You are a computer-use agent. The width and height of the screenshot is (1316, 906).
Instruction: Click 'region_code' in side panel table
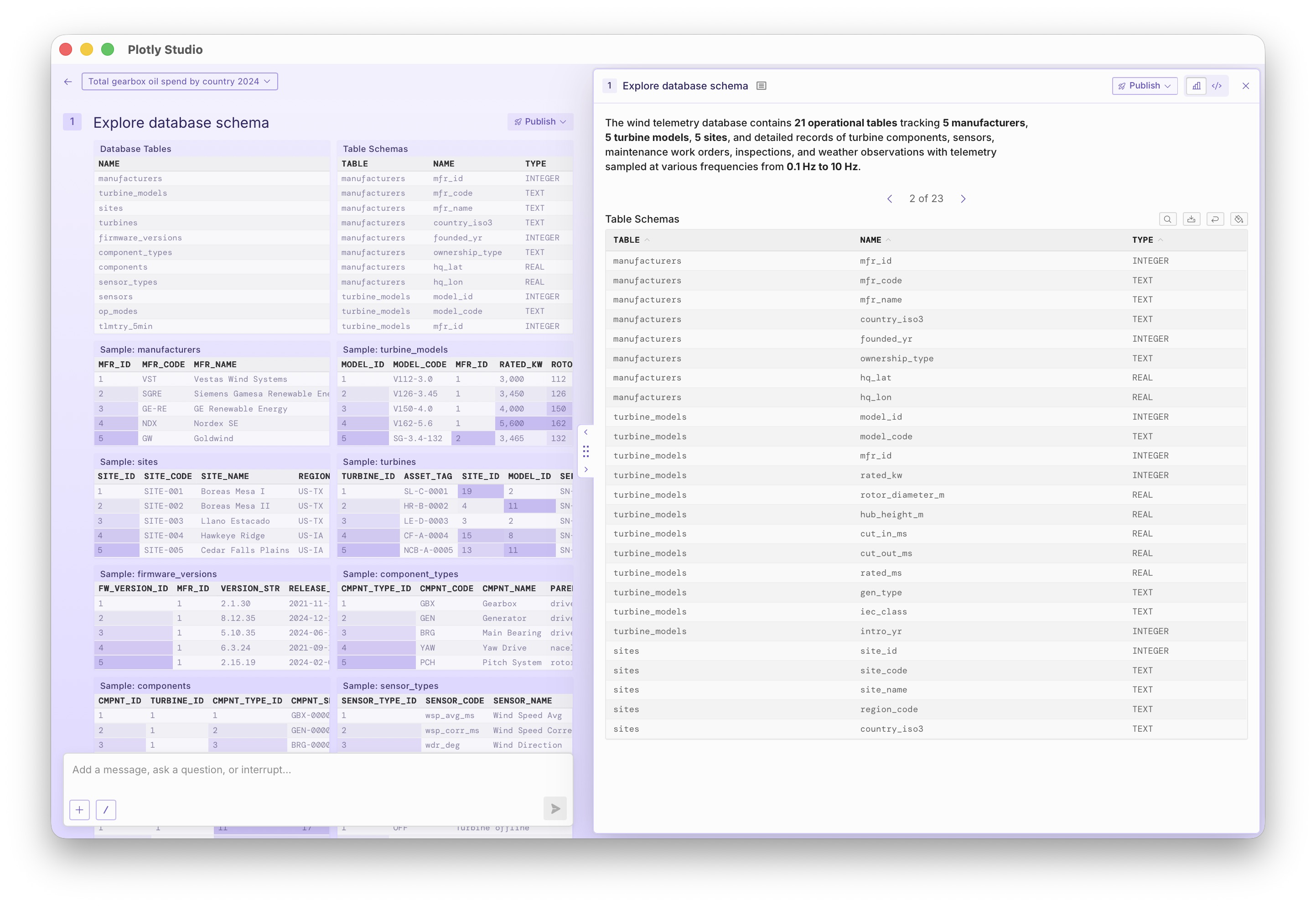click(x=889, y=709)
